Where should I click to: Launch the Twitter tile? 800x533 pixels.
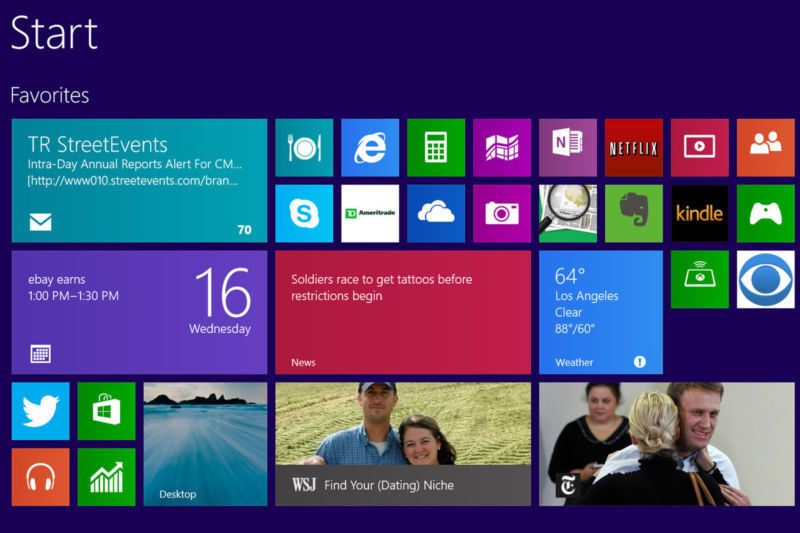click(40, 411)
